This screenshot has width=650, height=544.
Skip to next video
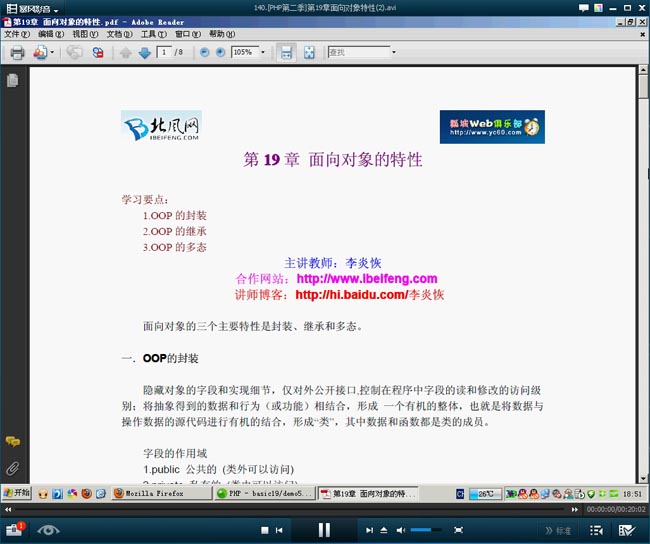coord(369,530)
